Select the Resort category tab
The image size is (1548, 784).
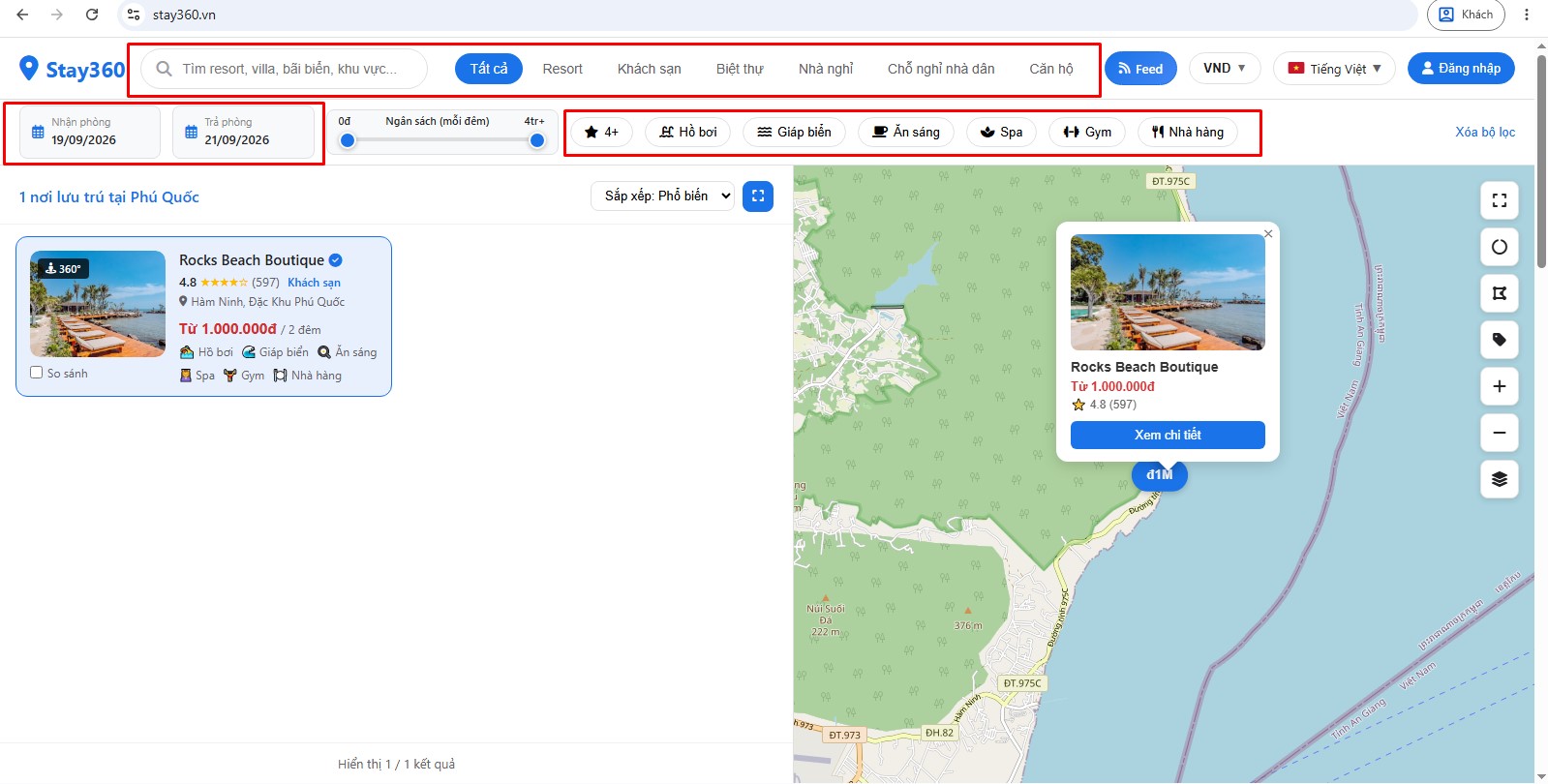click(x=562, y=69)
